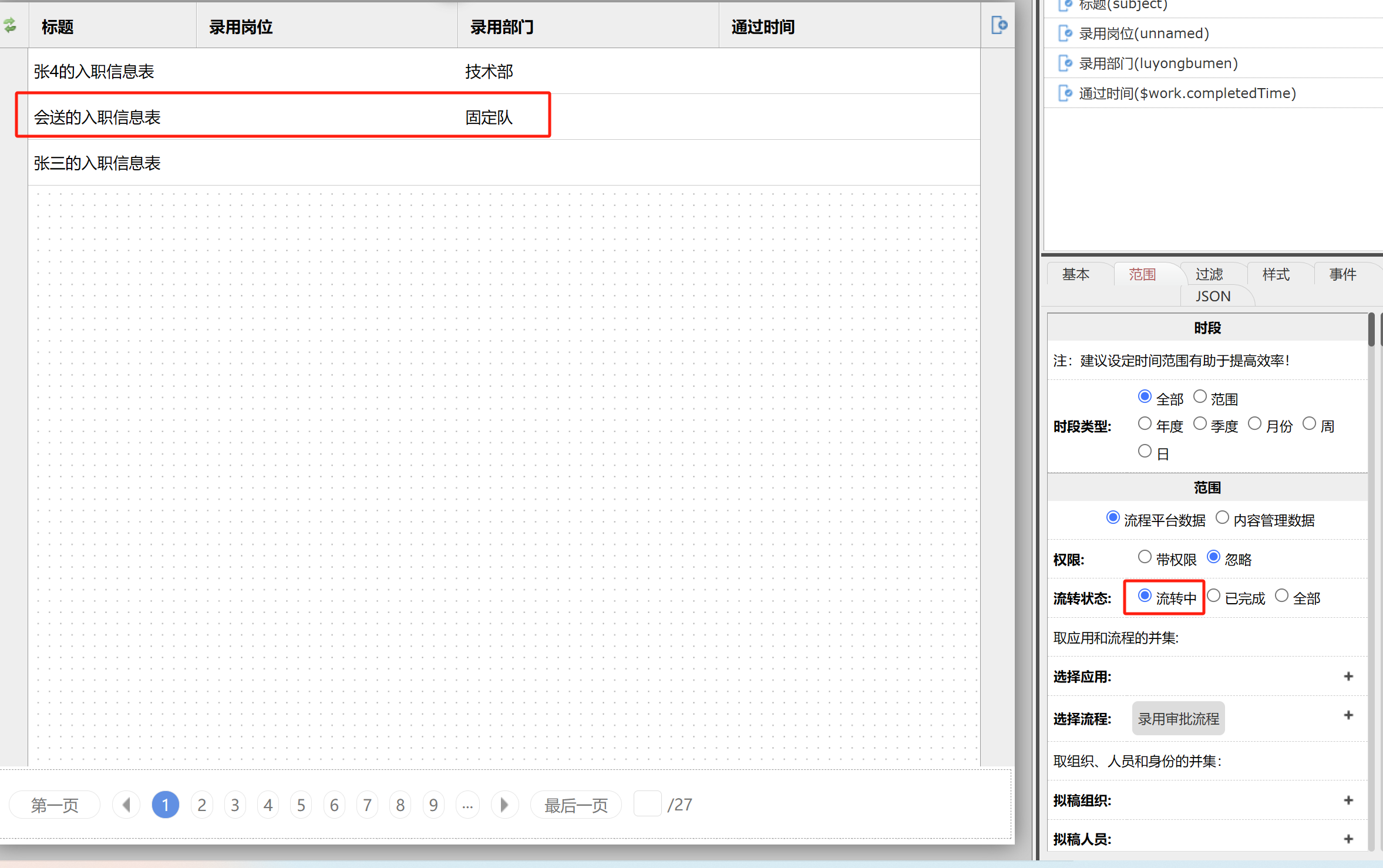Screen dimensions: 1383x868
Task: Select 已完成 flow status radio
Action: 1214,596
